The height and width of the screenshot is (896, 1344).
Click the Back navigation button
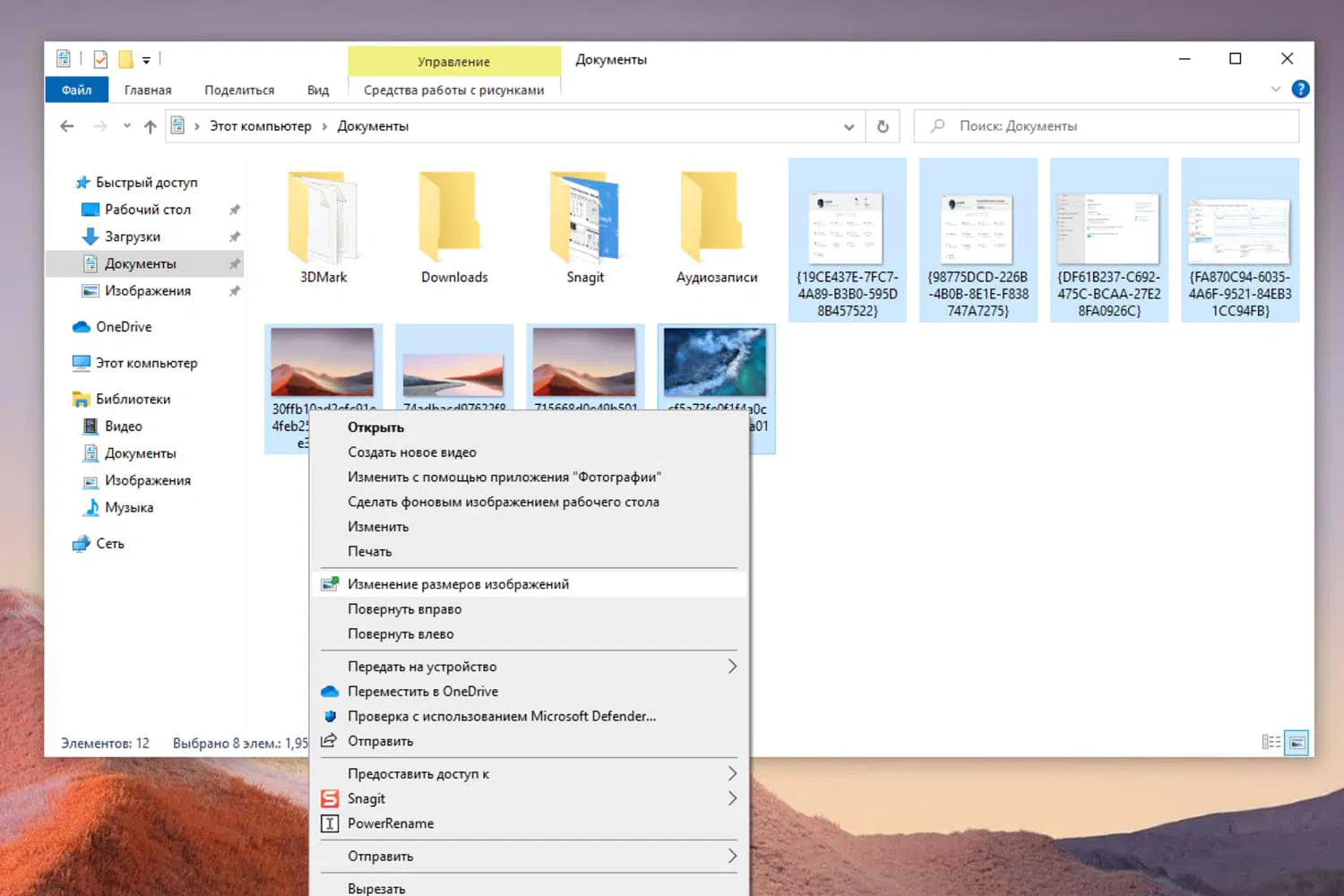tap(67, 125)
